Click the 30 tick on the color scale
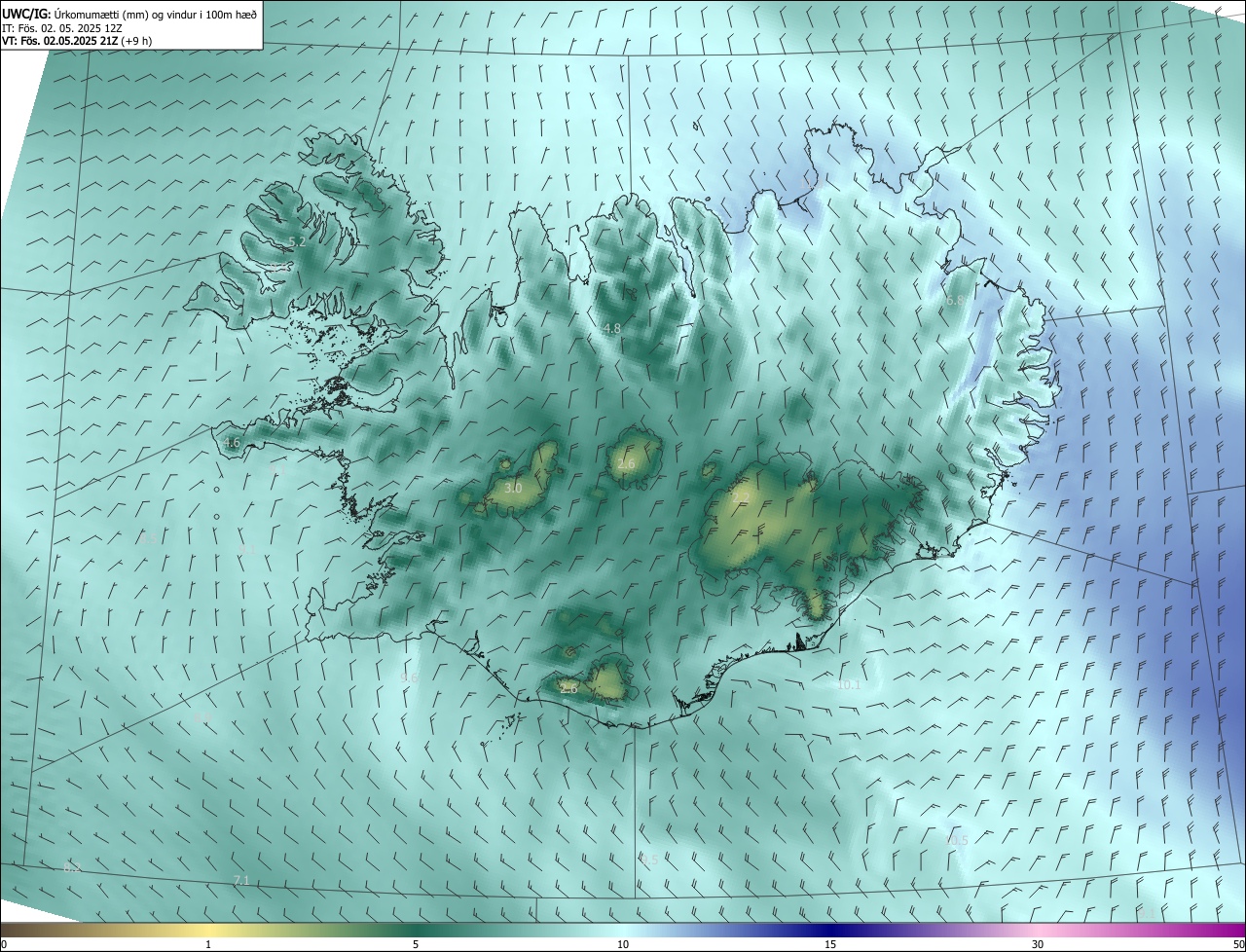 [x=1038, y=944]
